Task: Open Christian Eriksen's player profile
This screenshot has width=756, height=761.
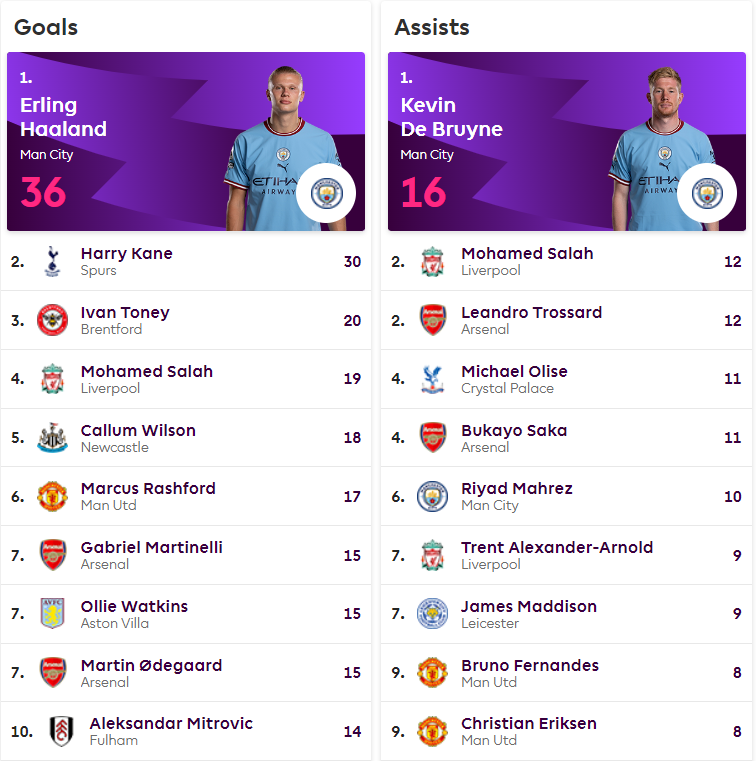Action: point(529,724)
